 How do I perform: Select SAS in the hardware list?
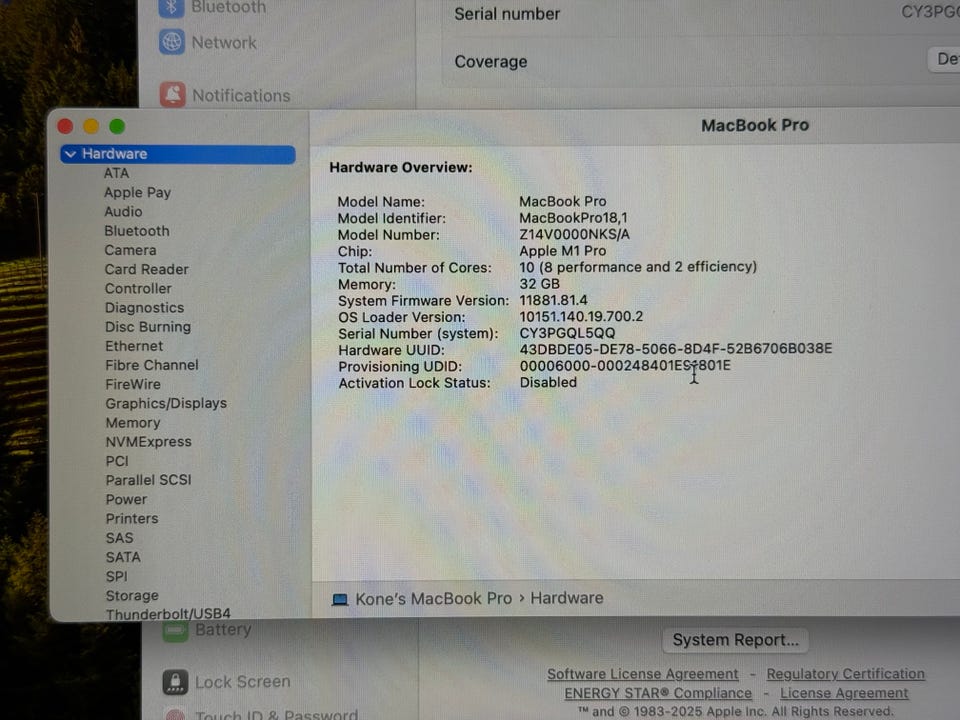click(119, 538)
